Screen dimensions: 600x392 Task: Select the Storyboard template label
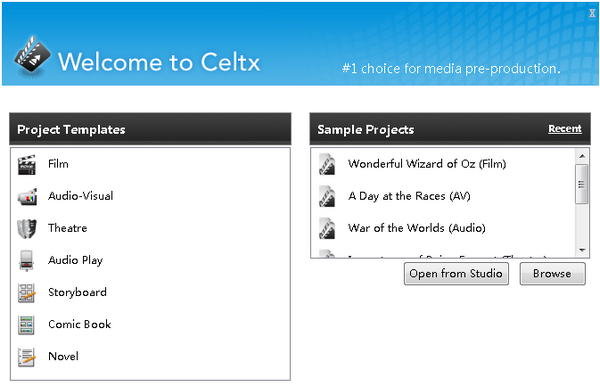(77, 292)
